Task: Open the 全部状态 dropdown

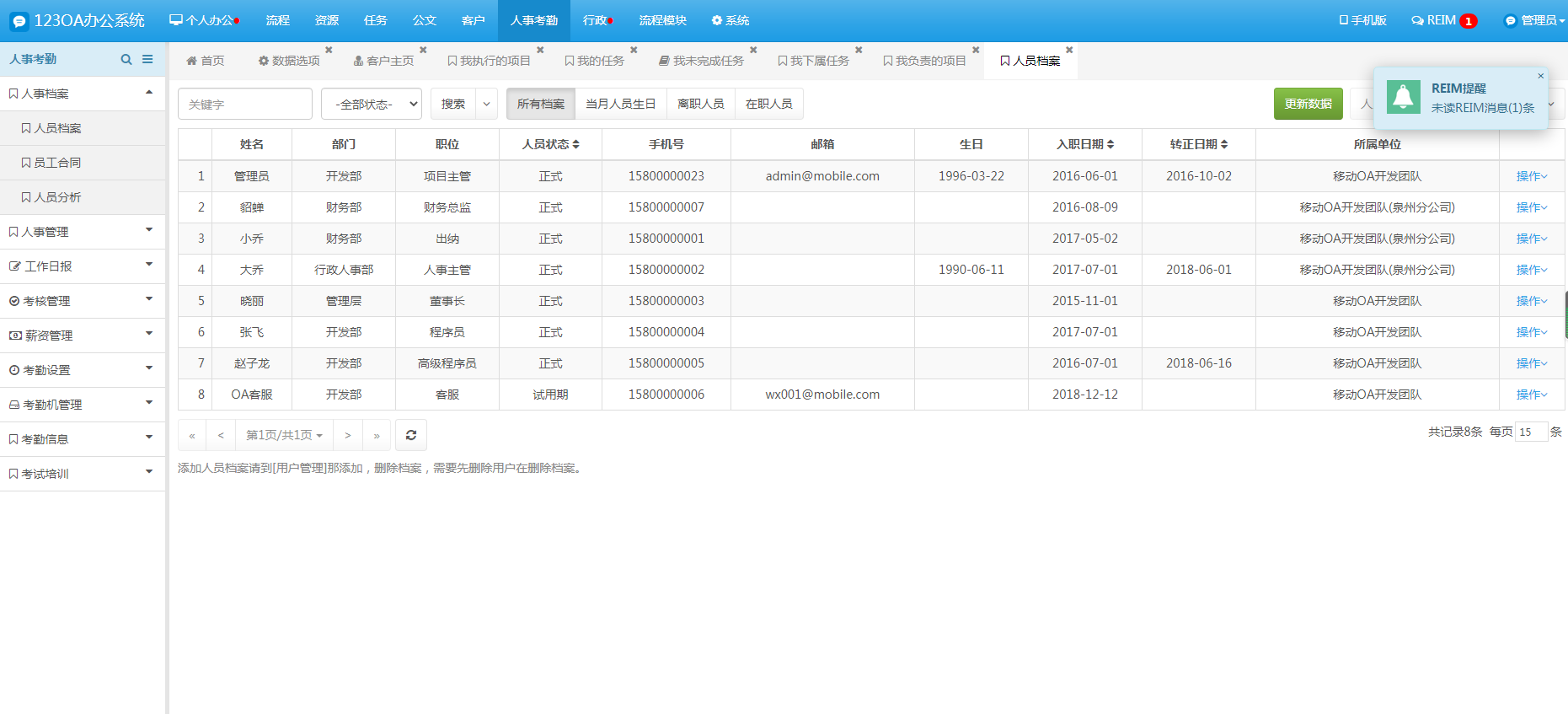Action: point(371,104)
